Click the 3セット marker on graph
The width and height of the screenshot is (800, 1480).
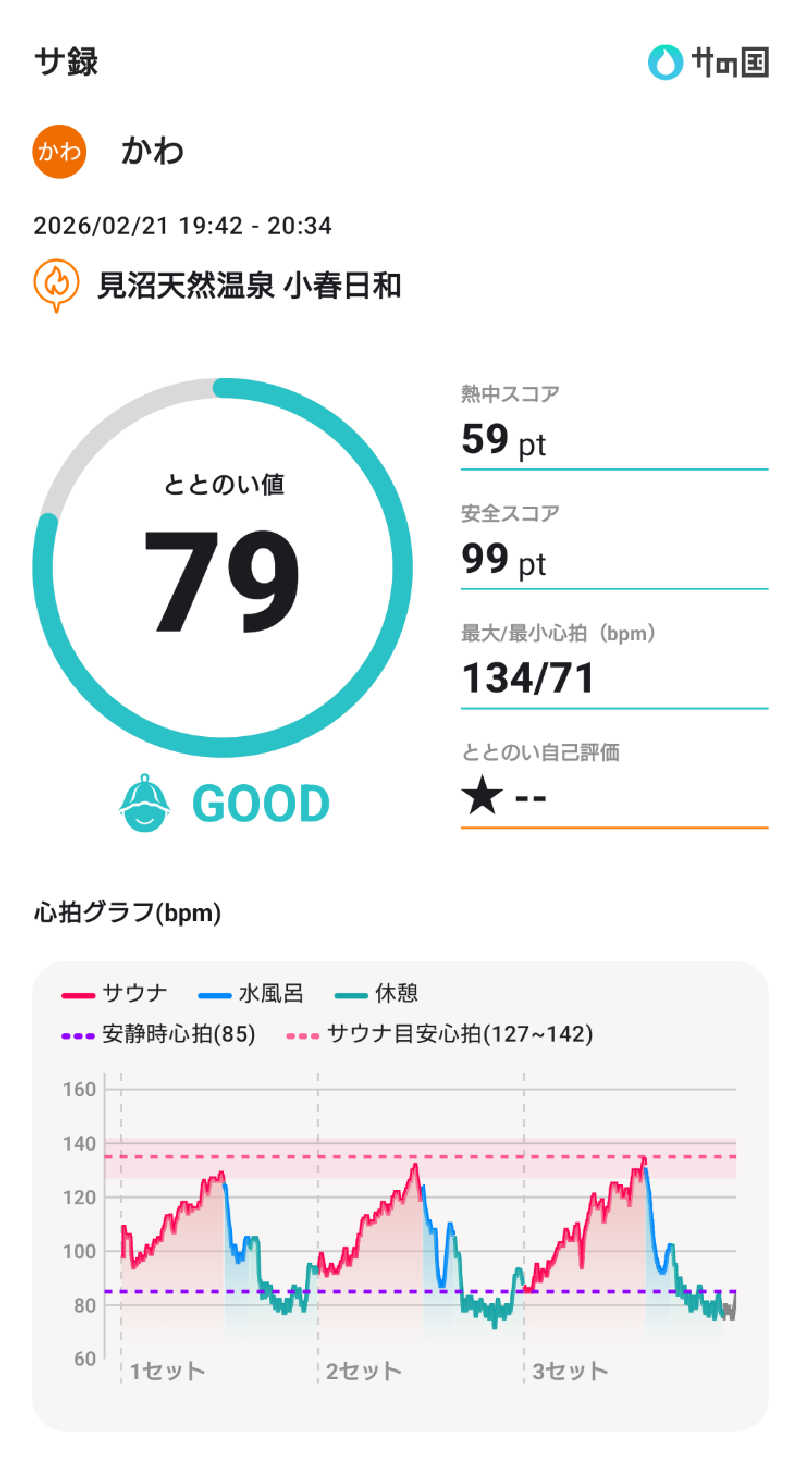tap(569, 1369)
